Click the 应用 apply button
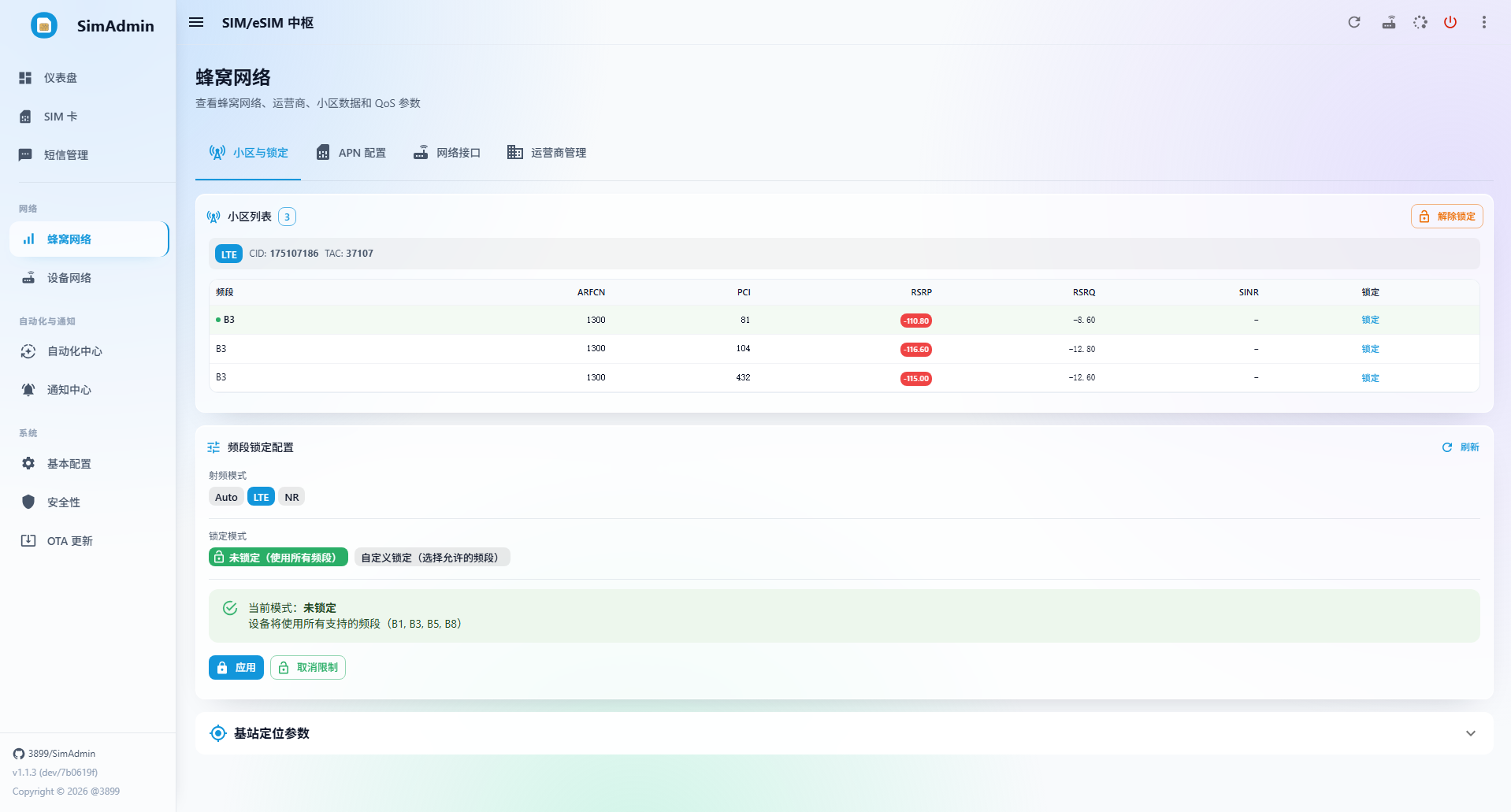 coord(236,668)
